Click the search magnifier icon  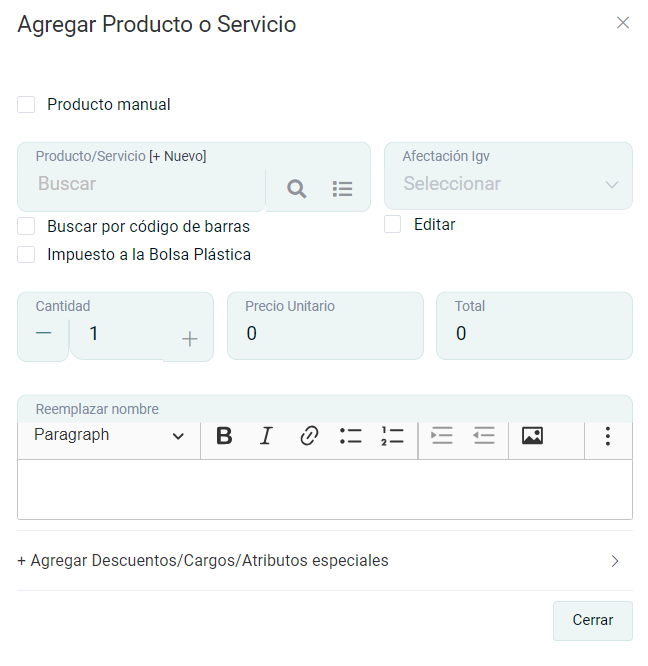pos(297,189)
